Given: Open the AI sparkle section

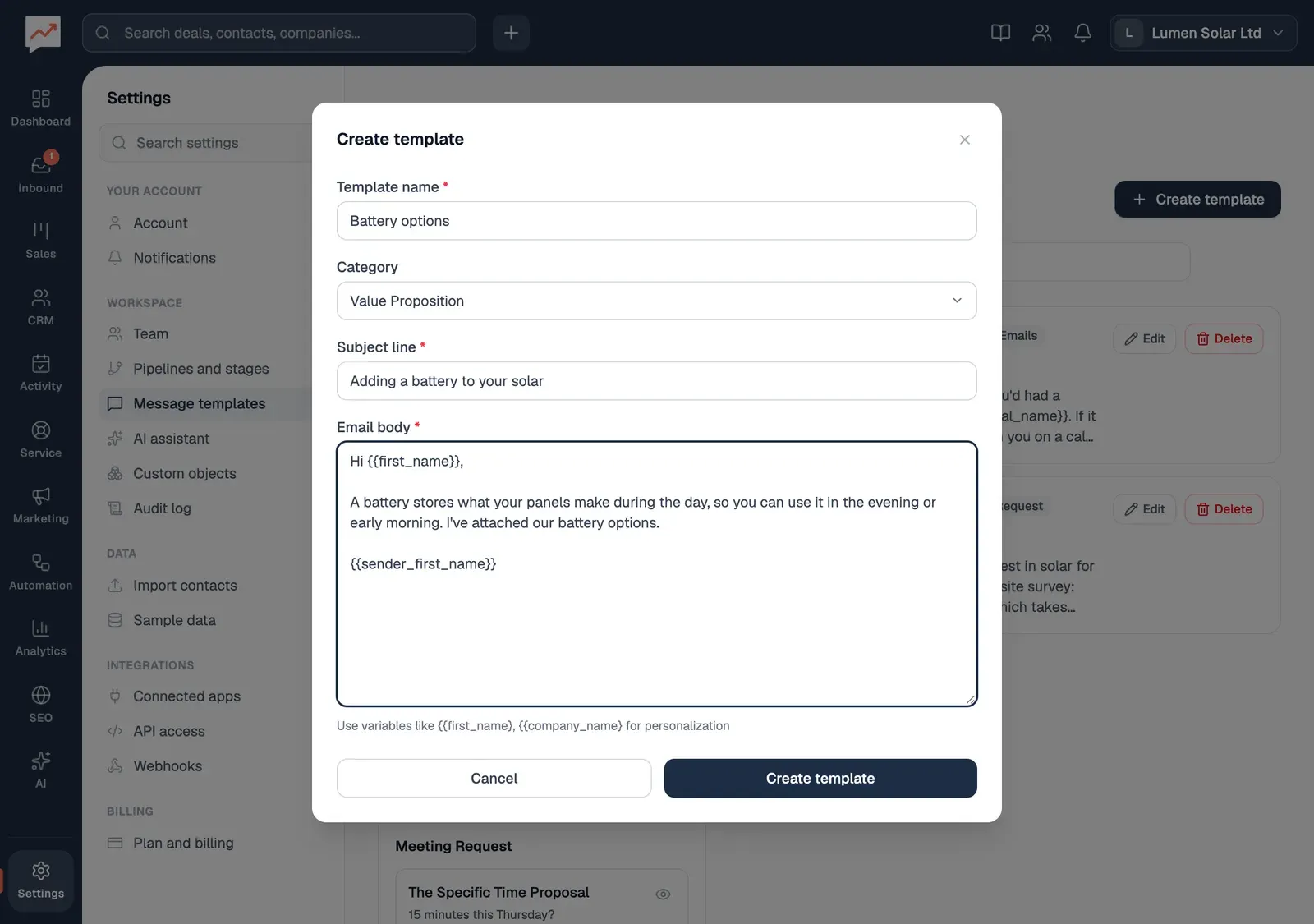Looking at the screenshot, I should tap(40, 770).
